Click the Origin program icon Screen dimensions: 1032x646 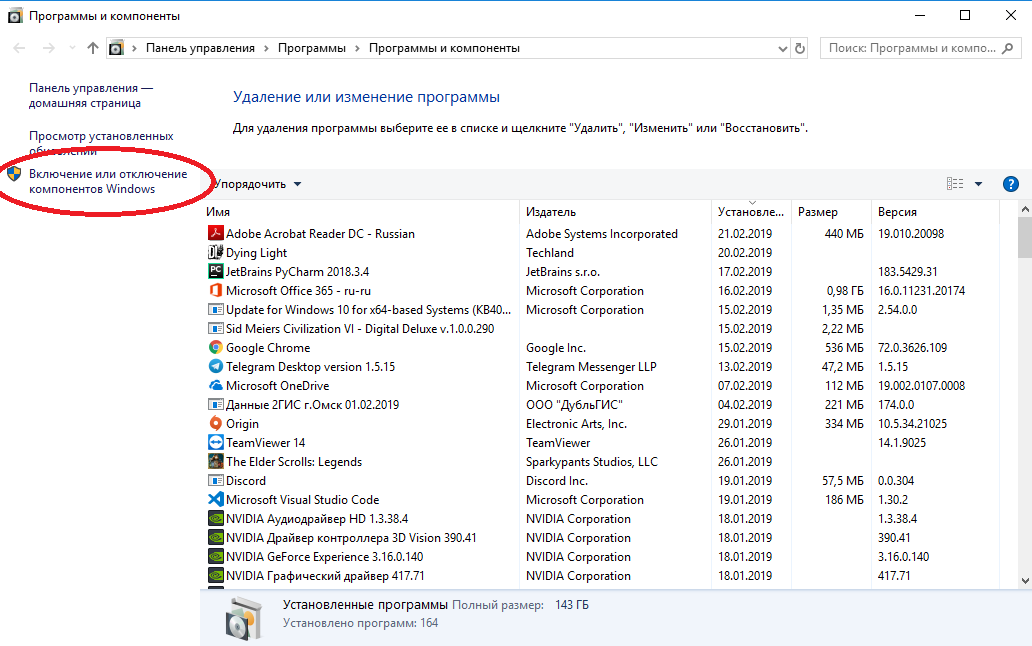click(x=215, y=424)
